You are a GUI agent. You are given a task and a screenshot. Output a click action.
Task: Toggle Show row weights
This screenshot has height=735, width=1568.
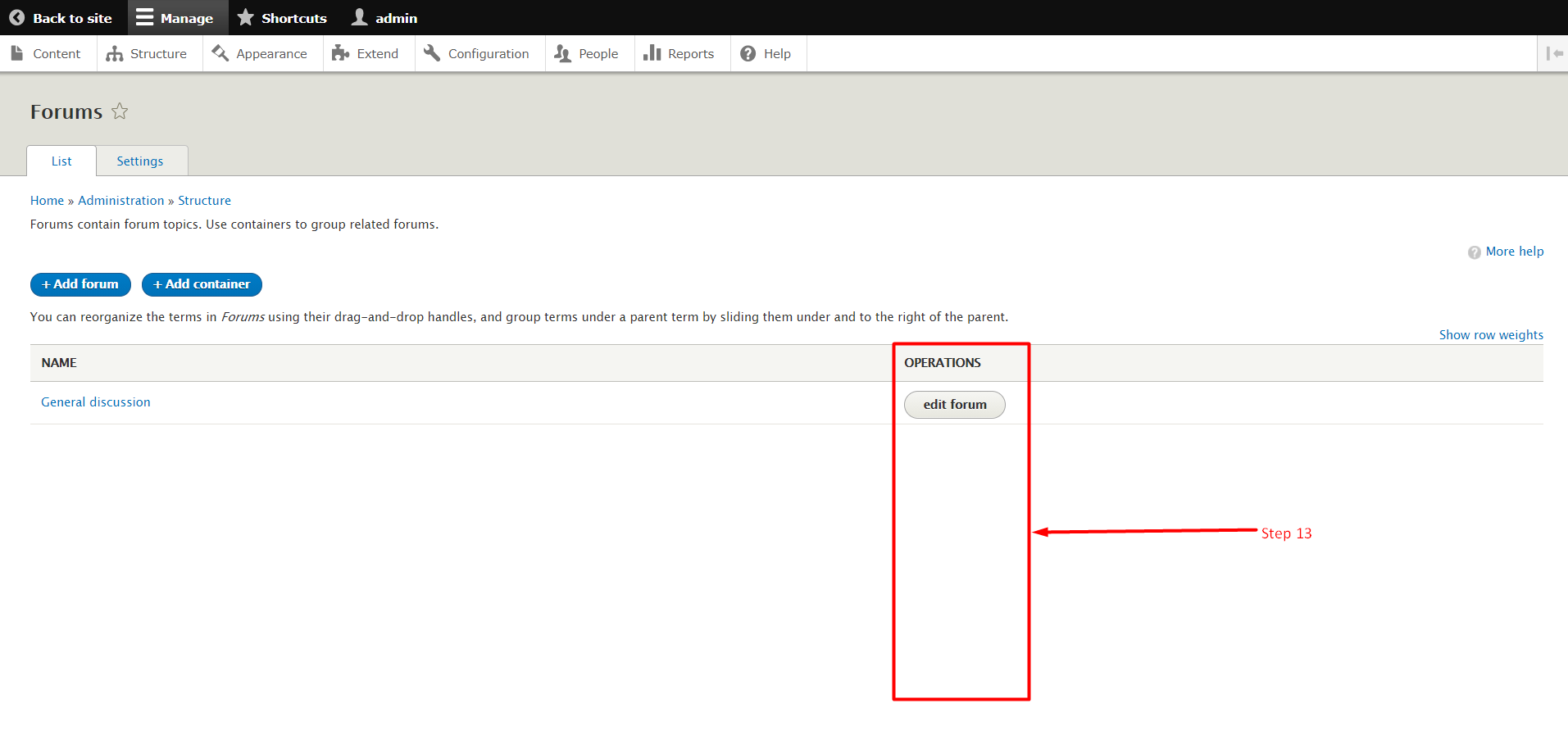click(1491, 334)
